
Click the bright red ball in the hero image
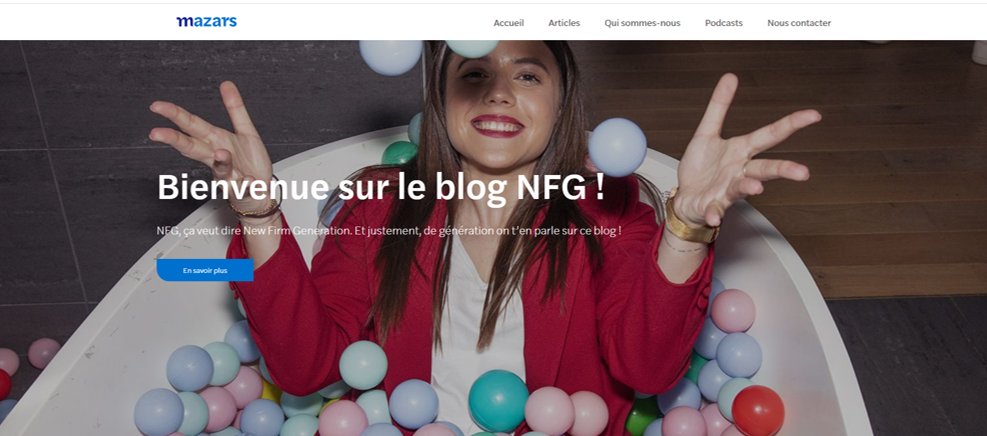pyautogui.click(x=758, y=410)
